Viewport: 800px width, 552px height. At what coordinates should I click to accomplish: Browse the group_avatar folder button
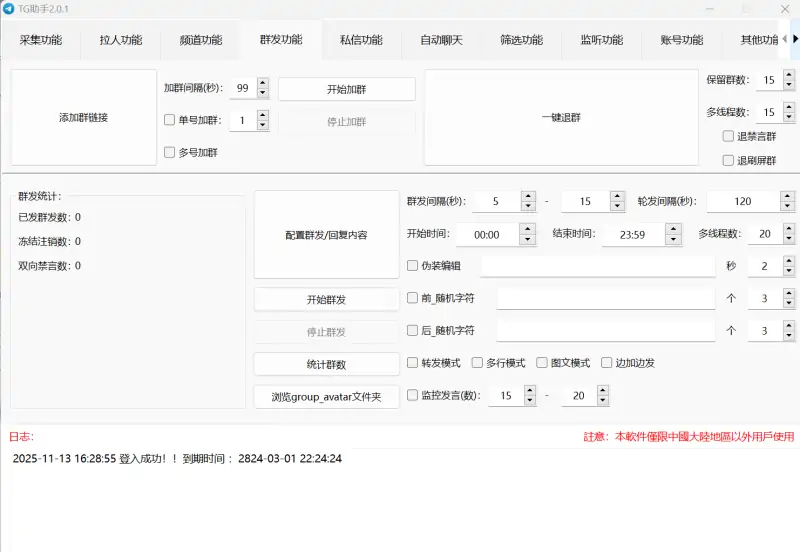tap(327, 397)
